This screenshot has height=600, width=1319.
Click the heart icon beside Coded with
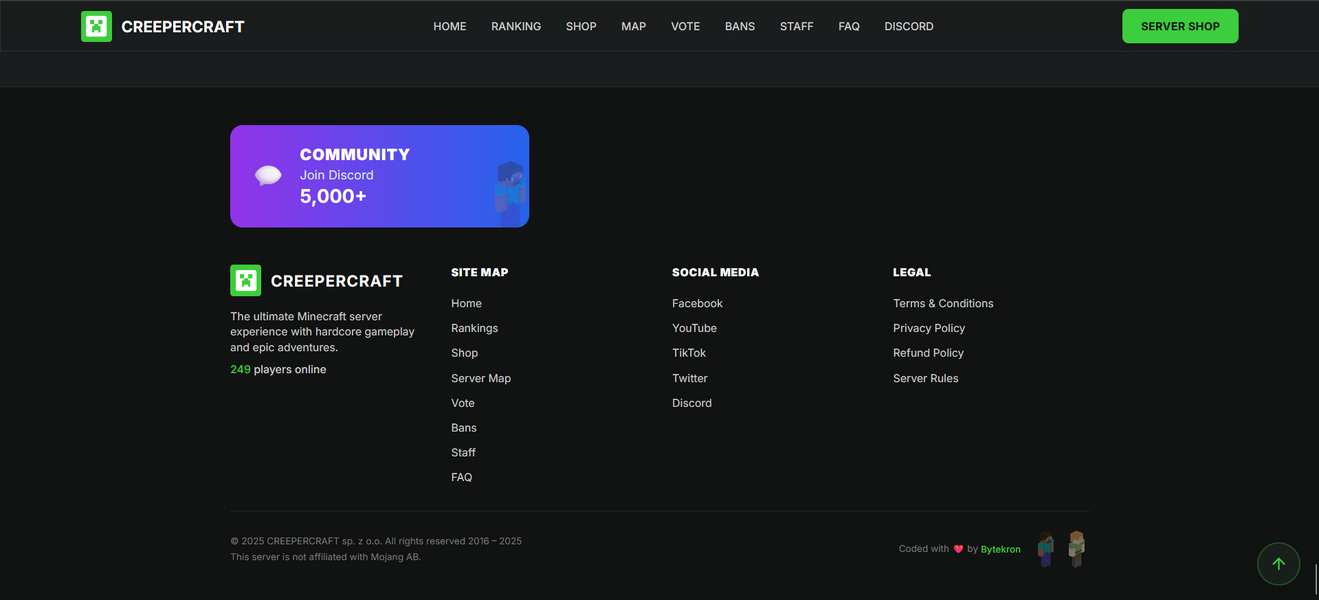pyautogui.click(x=958, y=549)
